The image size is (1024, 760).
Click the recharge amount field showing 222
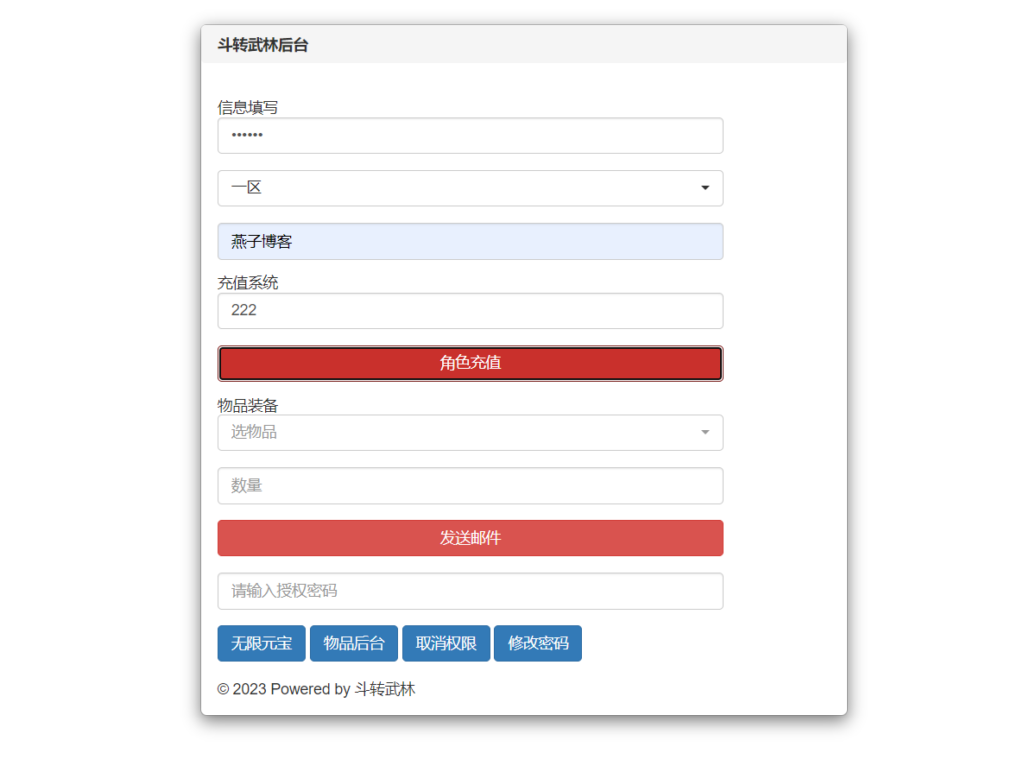click(x=470, y=311)
